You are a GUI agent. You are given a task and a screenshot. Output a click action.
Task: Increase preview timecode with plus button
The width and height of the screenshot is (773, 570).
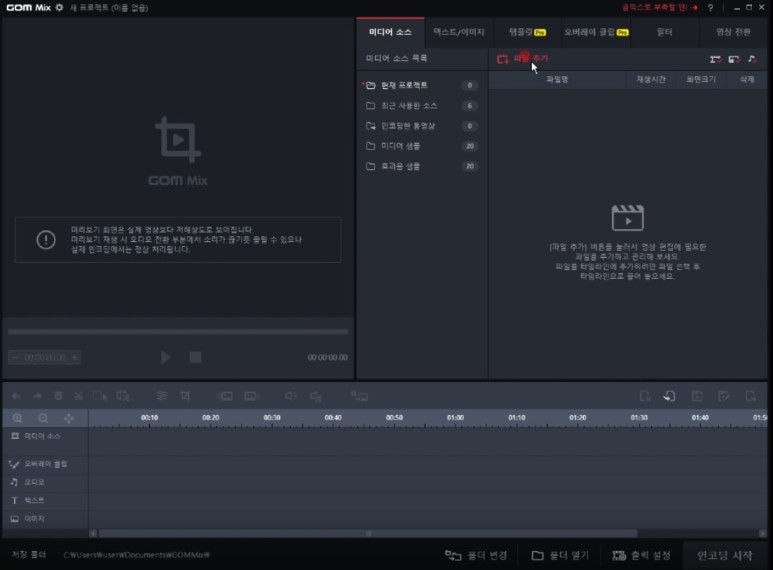pos(75,357)
